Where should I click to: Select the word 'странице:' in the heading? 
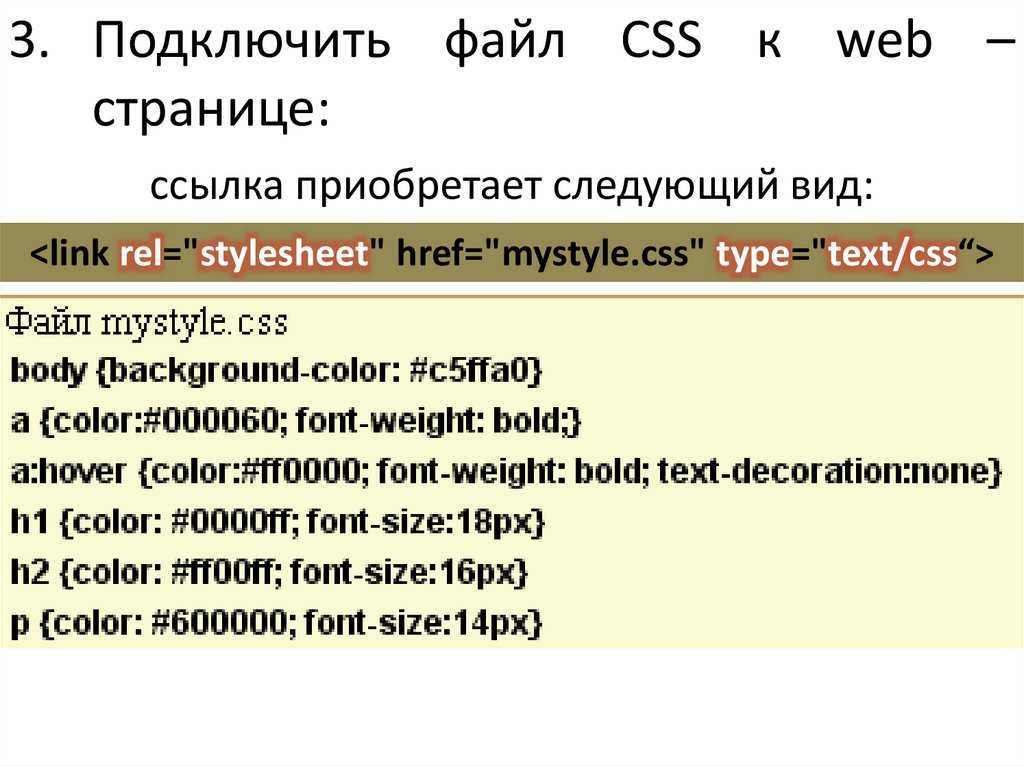[x=211, y=110]
